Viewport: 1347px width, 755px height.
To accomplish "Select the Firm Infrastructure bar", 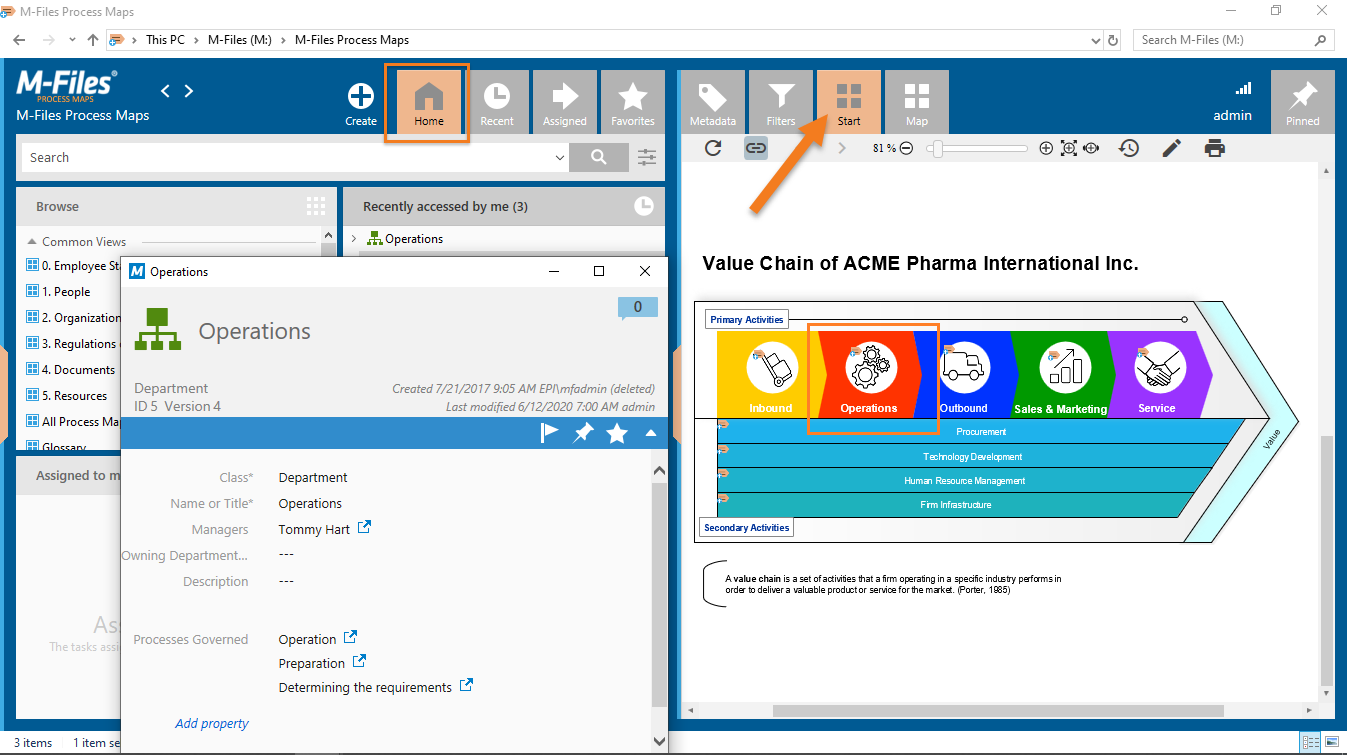I will pyautogui.click(x=956, y=505).
